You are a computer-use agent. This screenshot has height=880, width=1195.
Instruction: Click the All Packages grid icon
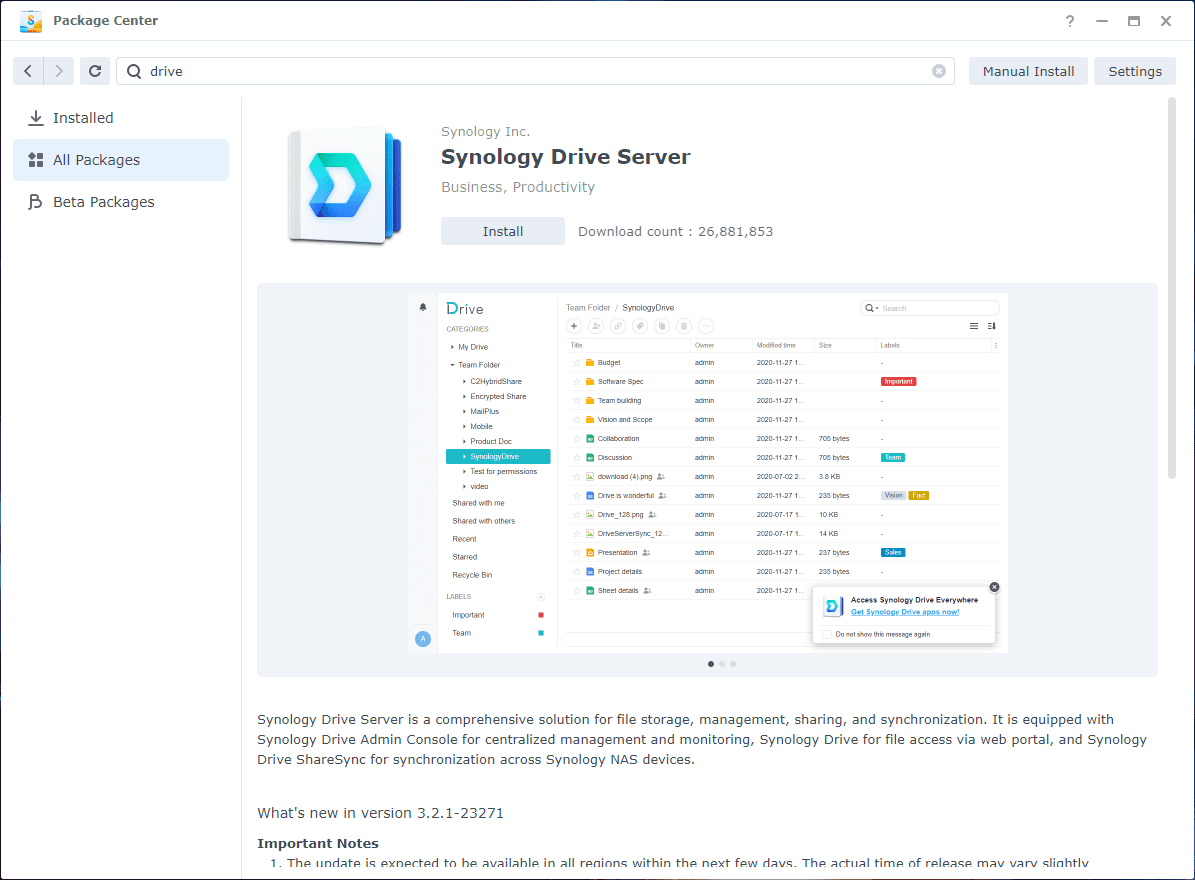tap(35, 160)
